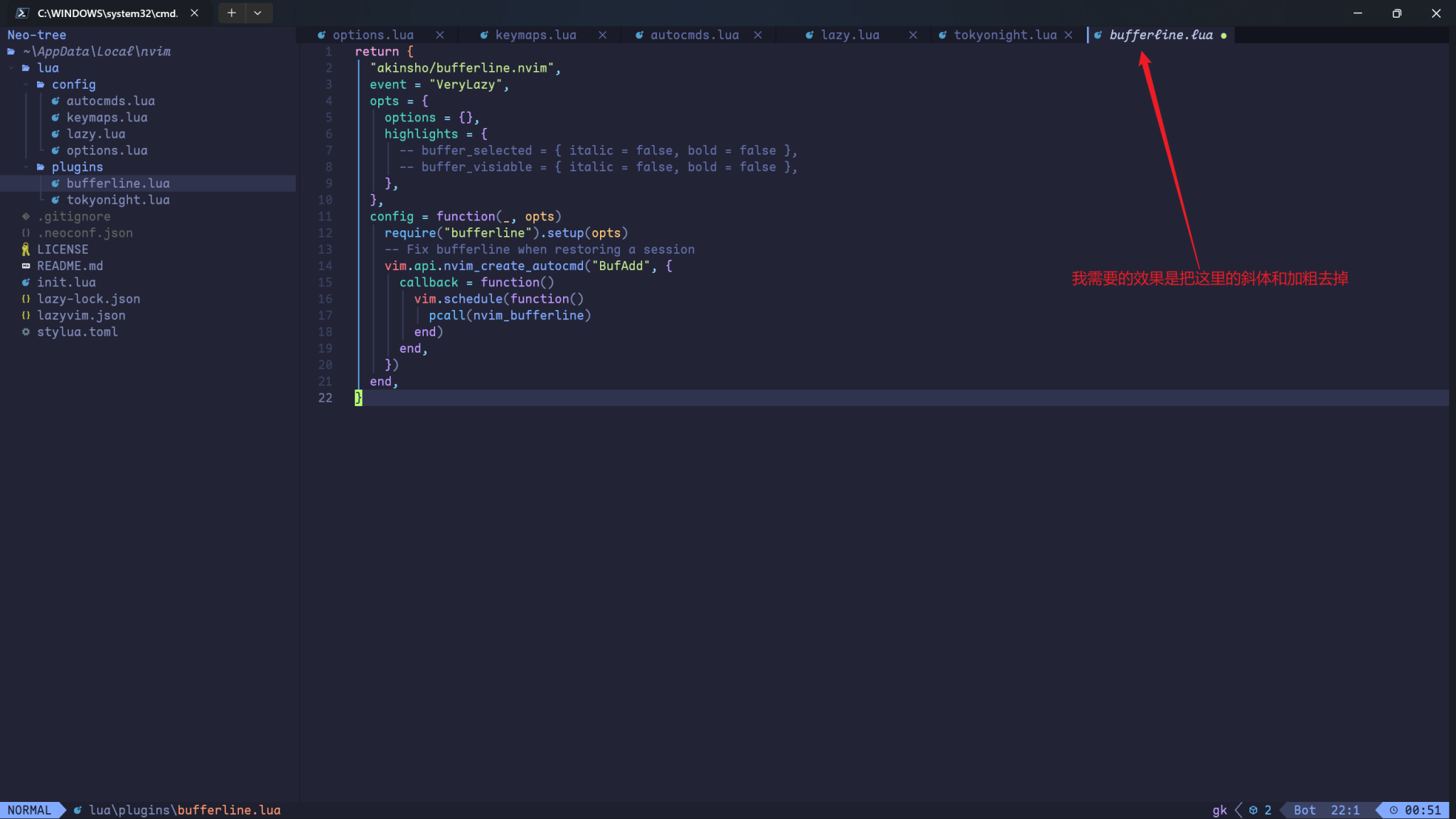Click the .gitignore git icon

pyautogui.click(x=26, y=216)
